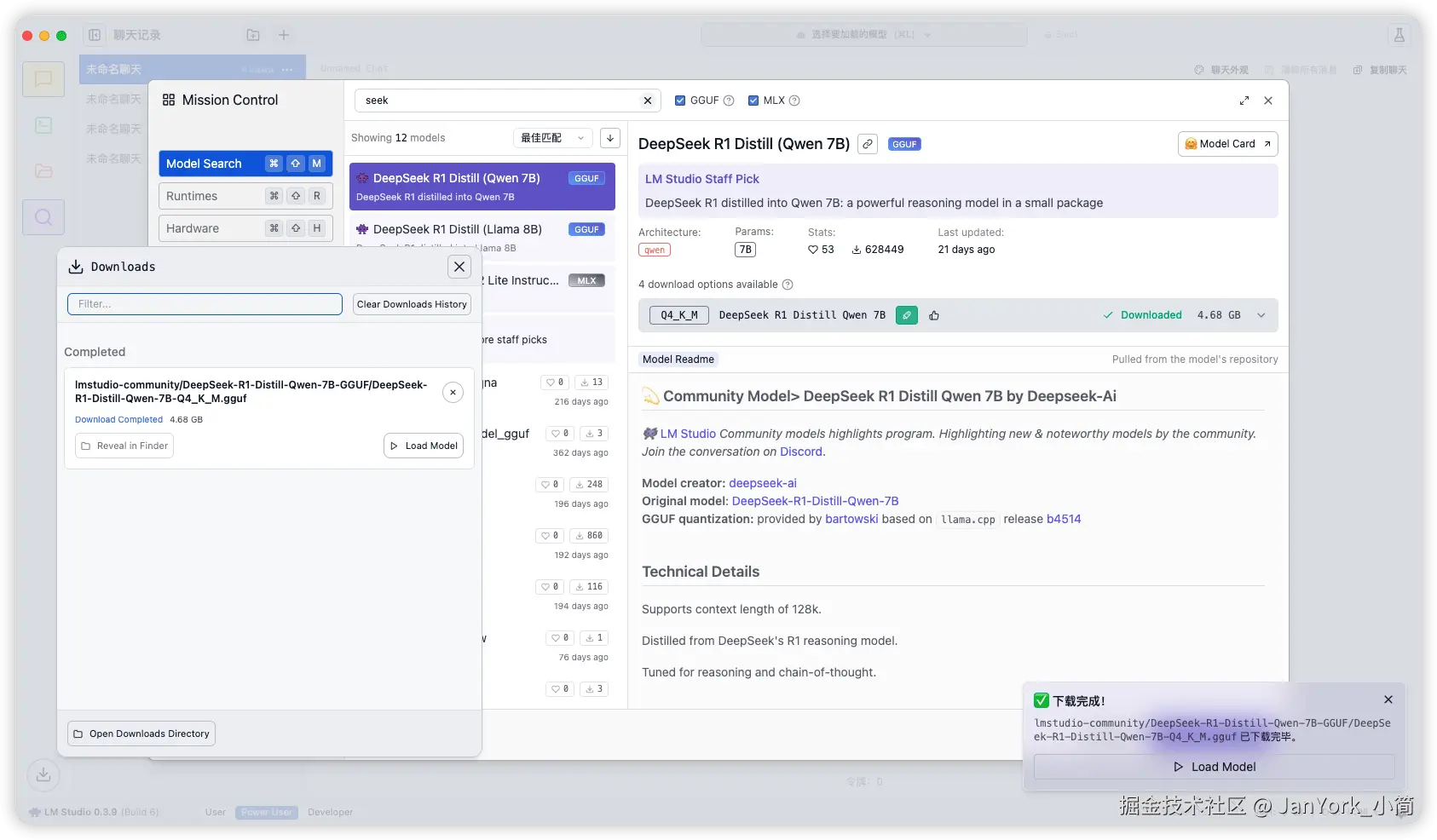The image size is (1437, 840).
Task: Close the Downloads panel
Action: 459,267
